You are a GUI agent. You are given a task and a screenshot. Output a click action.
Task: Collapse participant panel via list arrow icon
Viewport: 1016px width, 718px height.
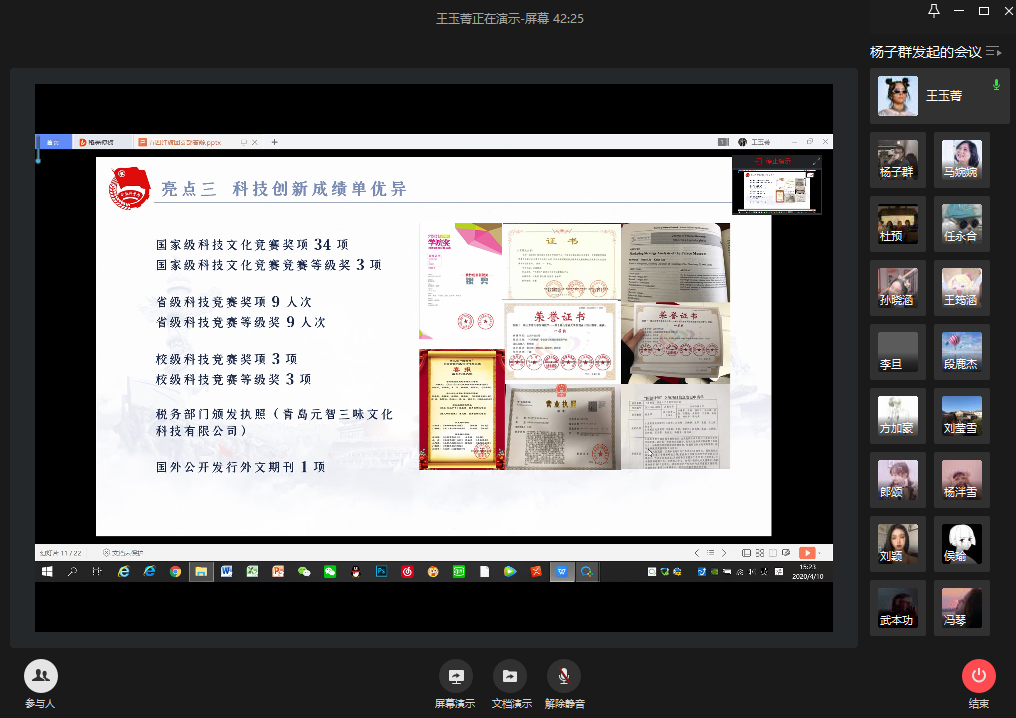tap(993, 52)
